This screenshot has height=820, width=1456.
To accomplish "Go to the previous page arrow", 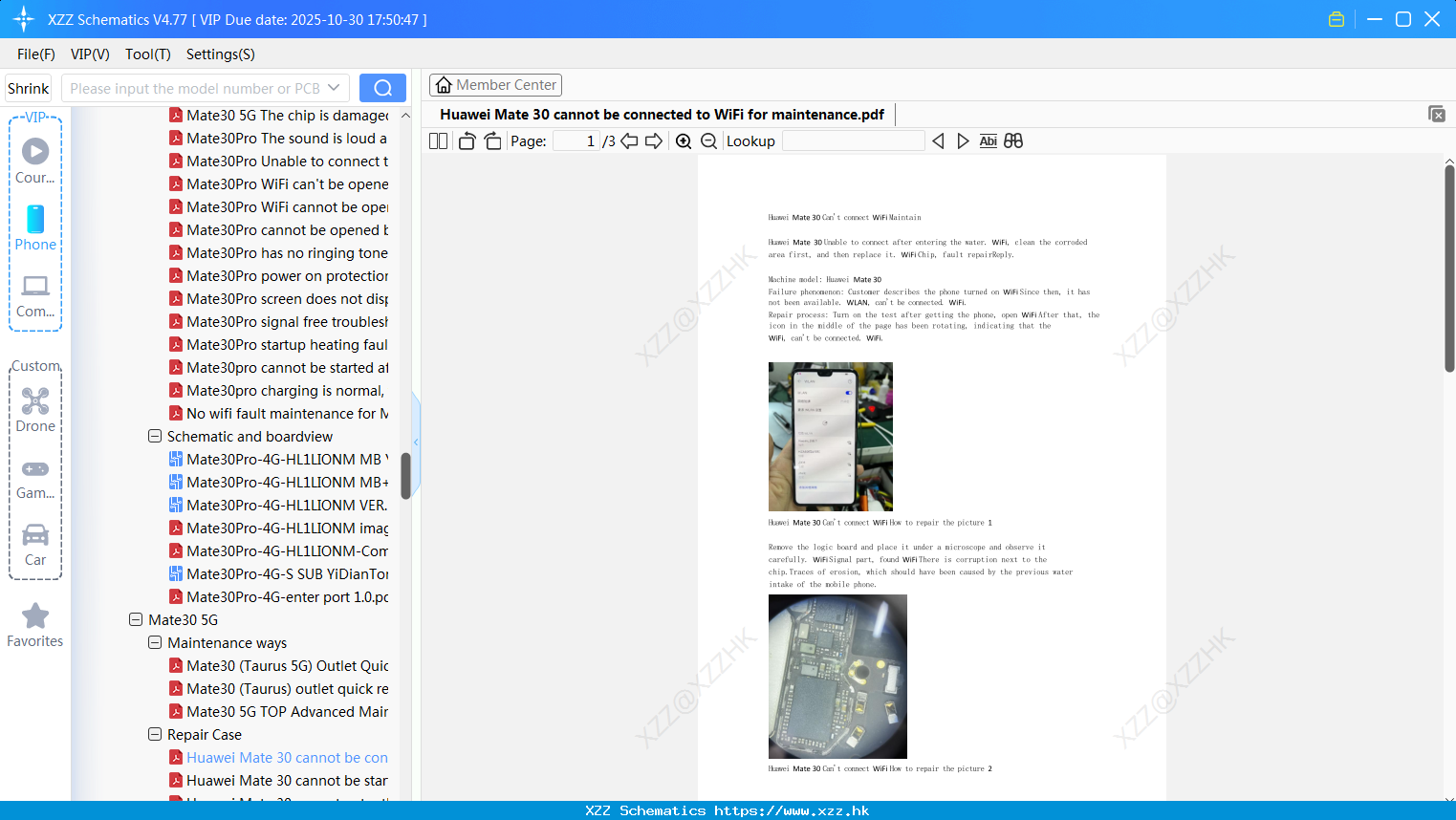I will [629, 141].
